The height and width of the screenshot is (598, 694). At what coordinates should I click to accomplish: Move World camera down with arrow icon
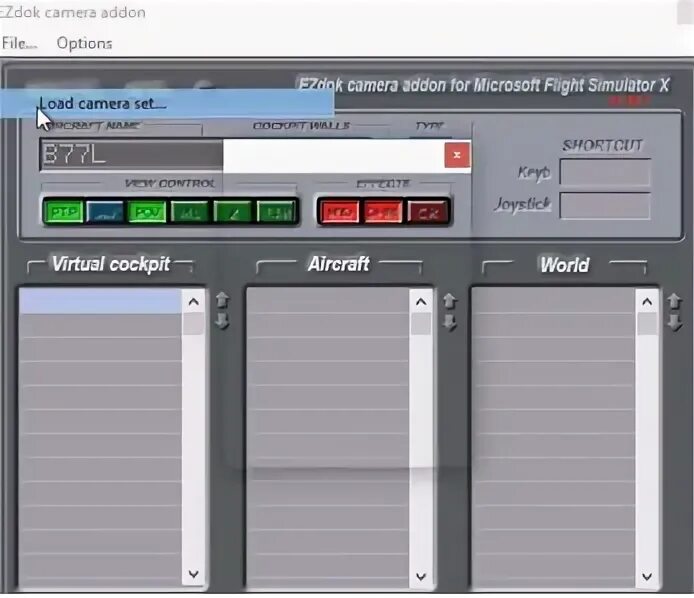tap(675, 322)
